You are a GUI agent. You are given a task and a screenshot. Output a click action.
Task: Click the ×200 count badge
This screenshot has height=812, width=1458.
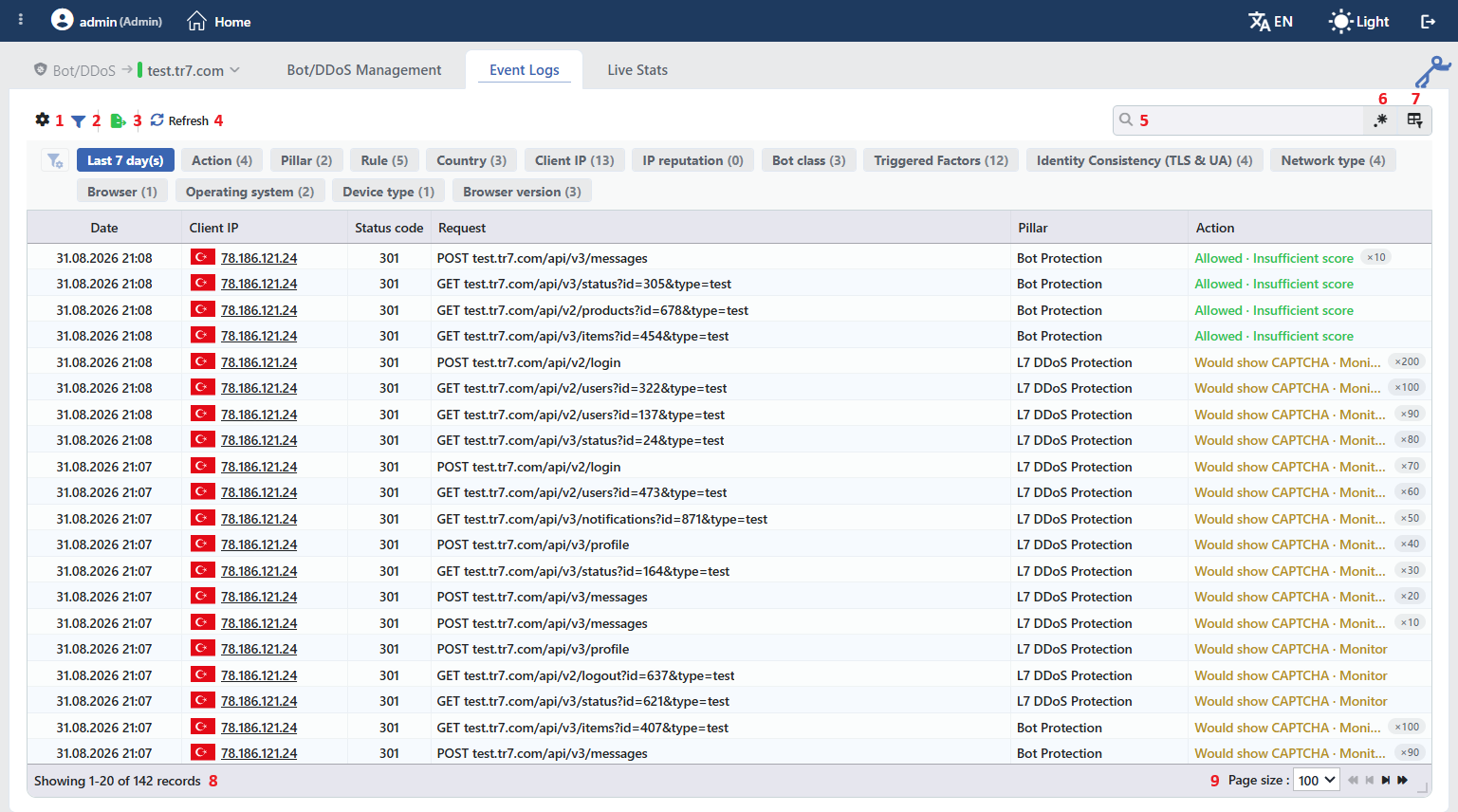tap(1407, 361)
